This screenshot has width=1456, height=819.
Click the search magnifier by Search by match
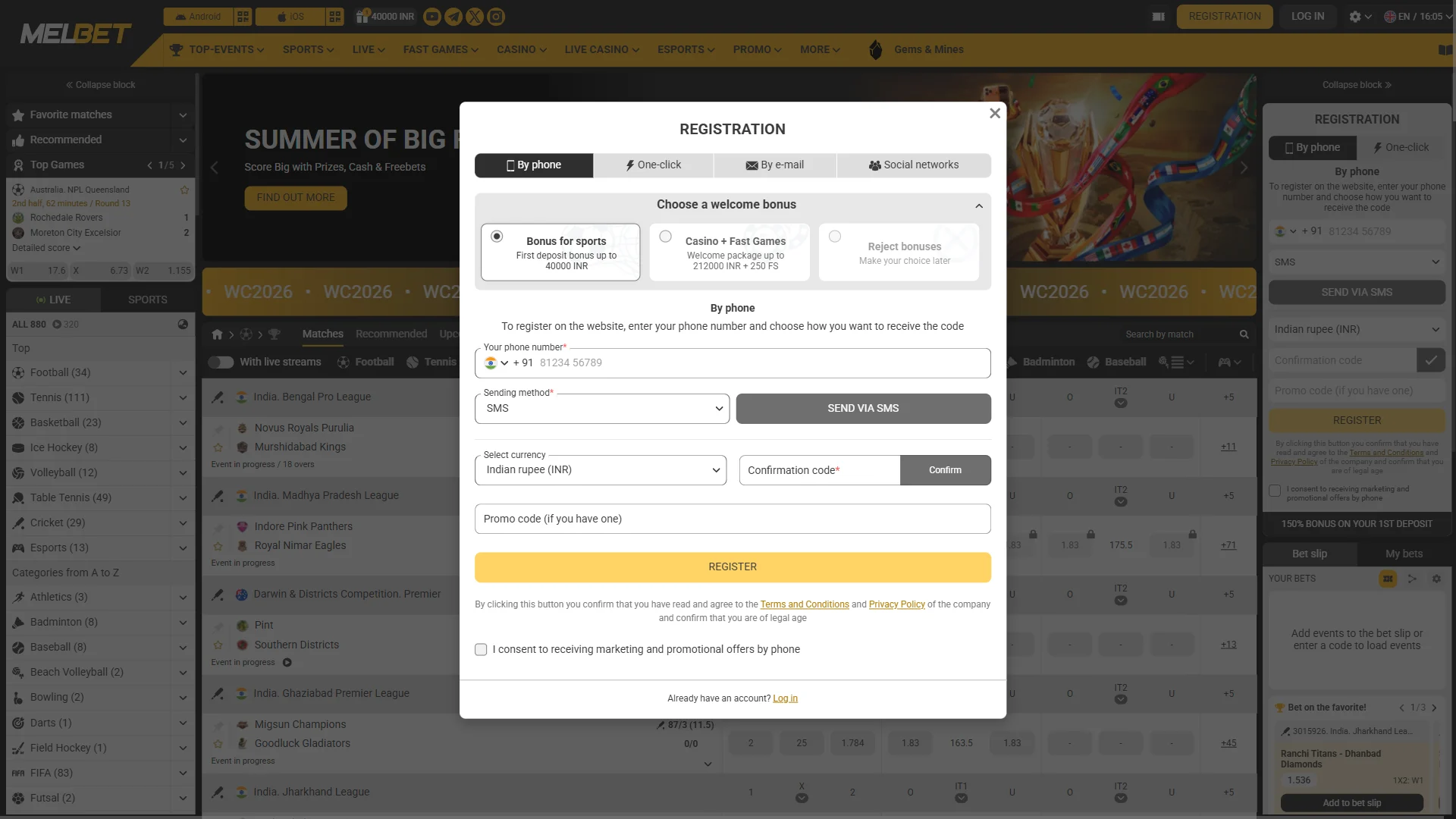pos(1244,334)
